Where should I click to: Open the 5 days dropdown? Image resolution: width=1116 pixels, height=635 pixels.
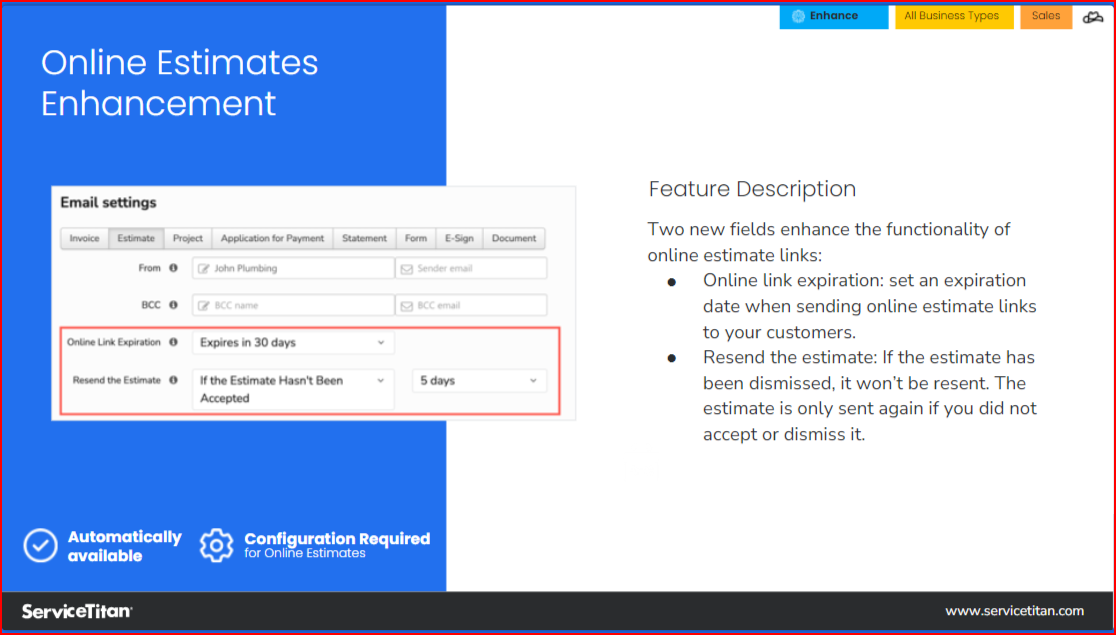coord(480,381)
